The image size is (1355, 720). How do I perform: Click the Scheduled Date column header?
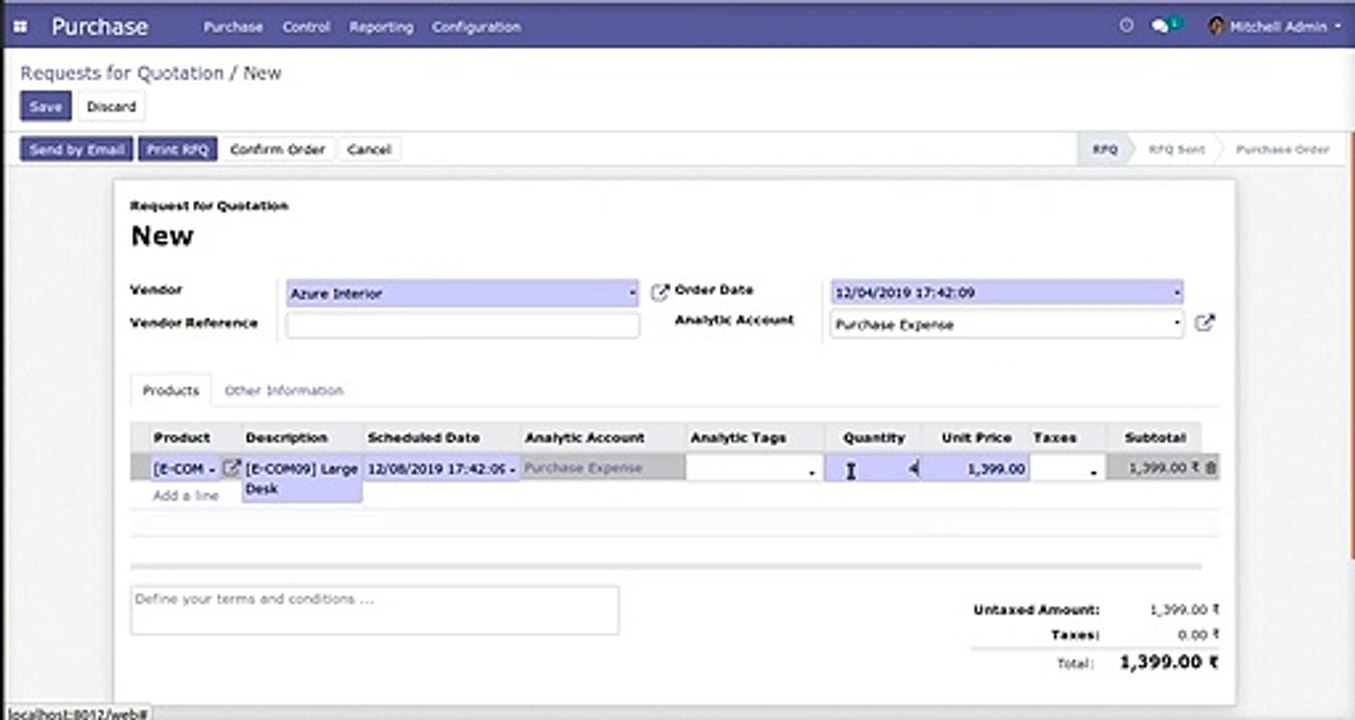pos(424,437)
